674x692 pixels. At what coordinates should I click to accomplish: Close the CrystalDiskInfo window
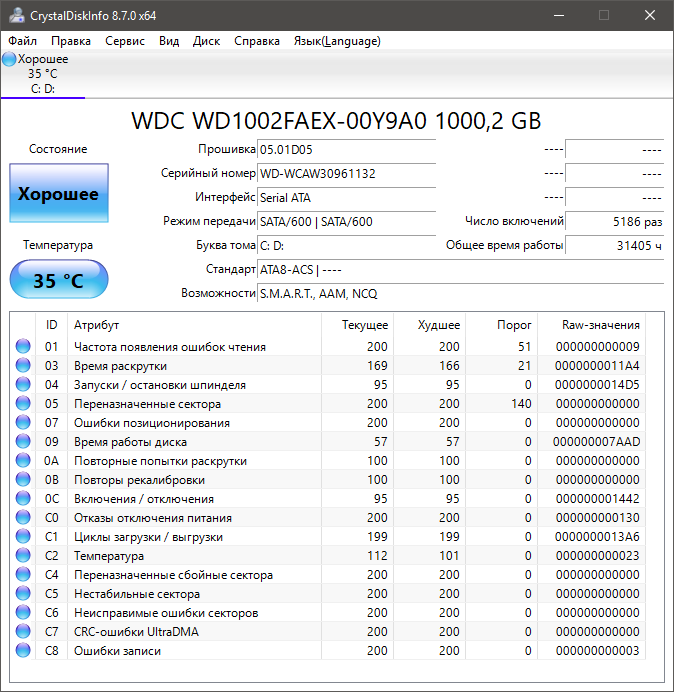[x=650, y=15]
